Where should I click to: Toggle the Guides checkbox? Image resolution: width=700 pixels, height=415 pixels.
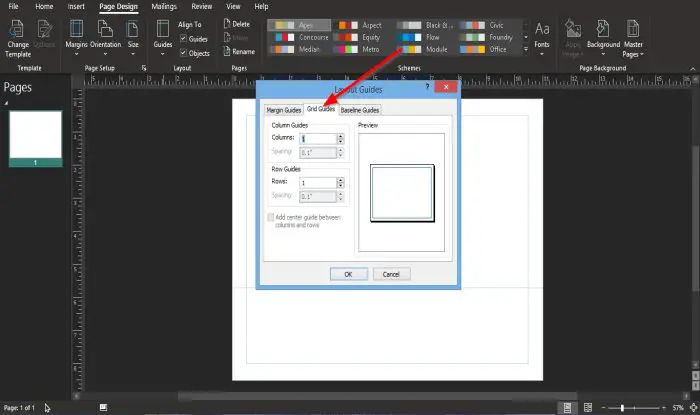click(x=183, y=39)
